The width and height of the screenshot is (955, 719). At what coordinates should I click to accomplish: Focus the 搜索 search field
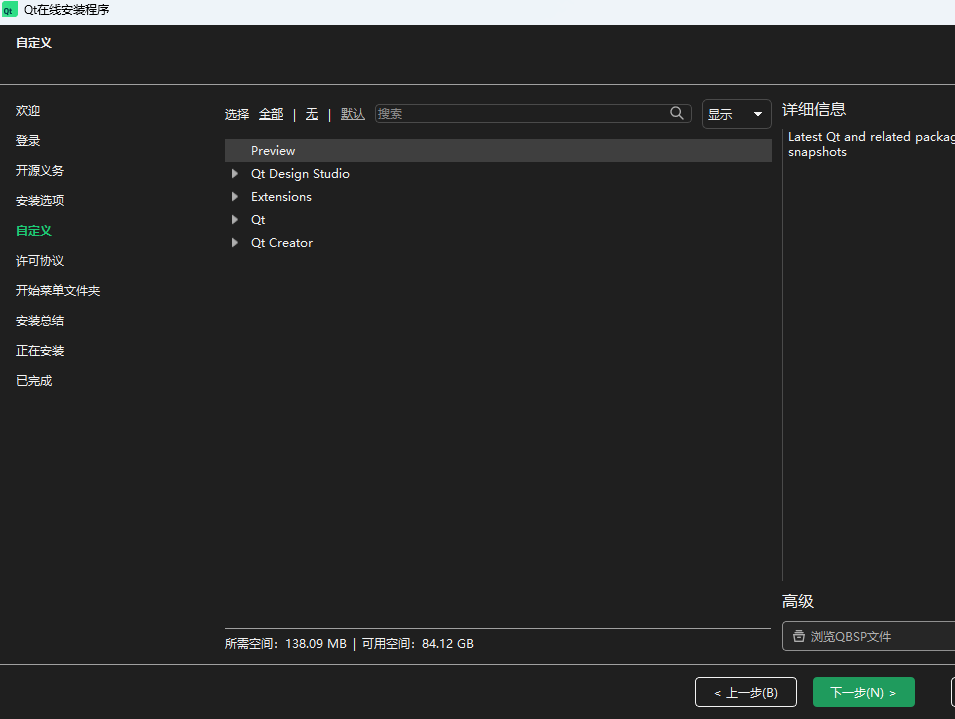[533, 113]
